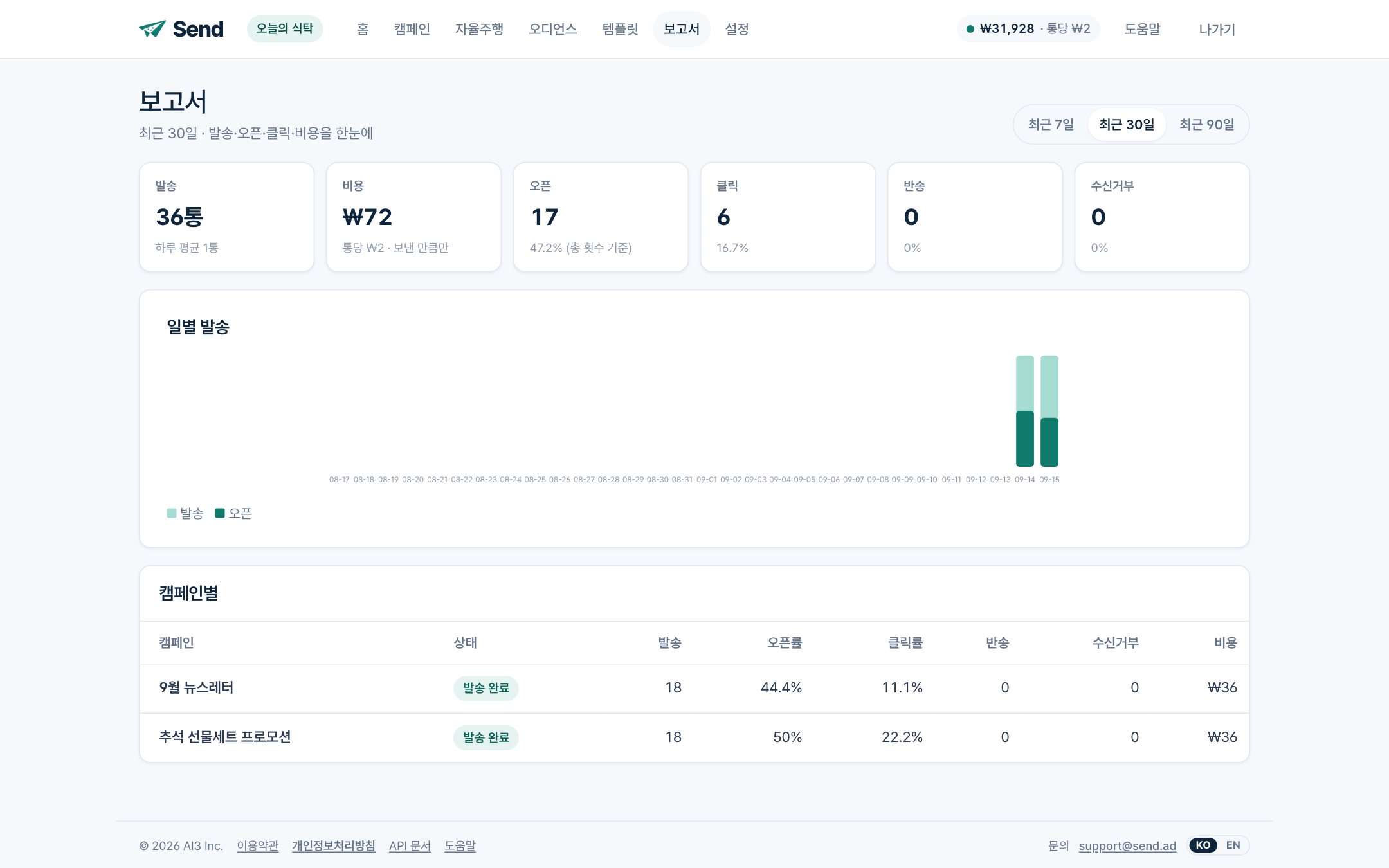Click the 클릭률 column header
The image size is (1389, 868).
[x=905, y=643]
